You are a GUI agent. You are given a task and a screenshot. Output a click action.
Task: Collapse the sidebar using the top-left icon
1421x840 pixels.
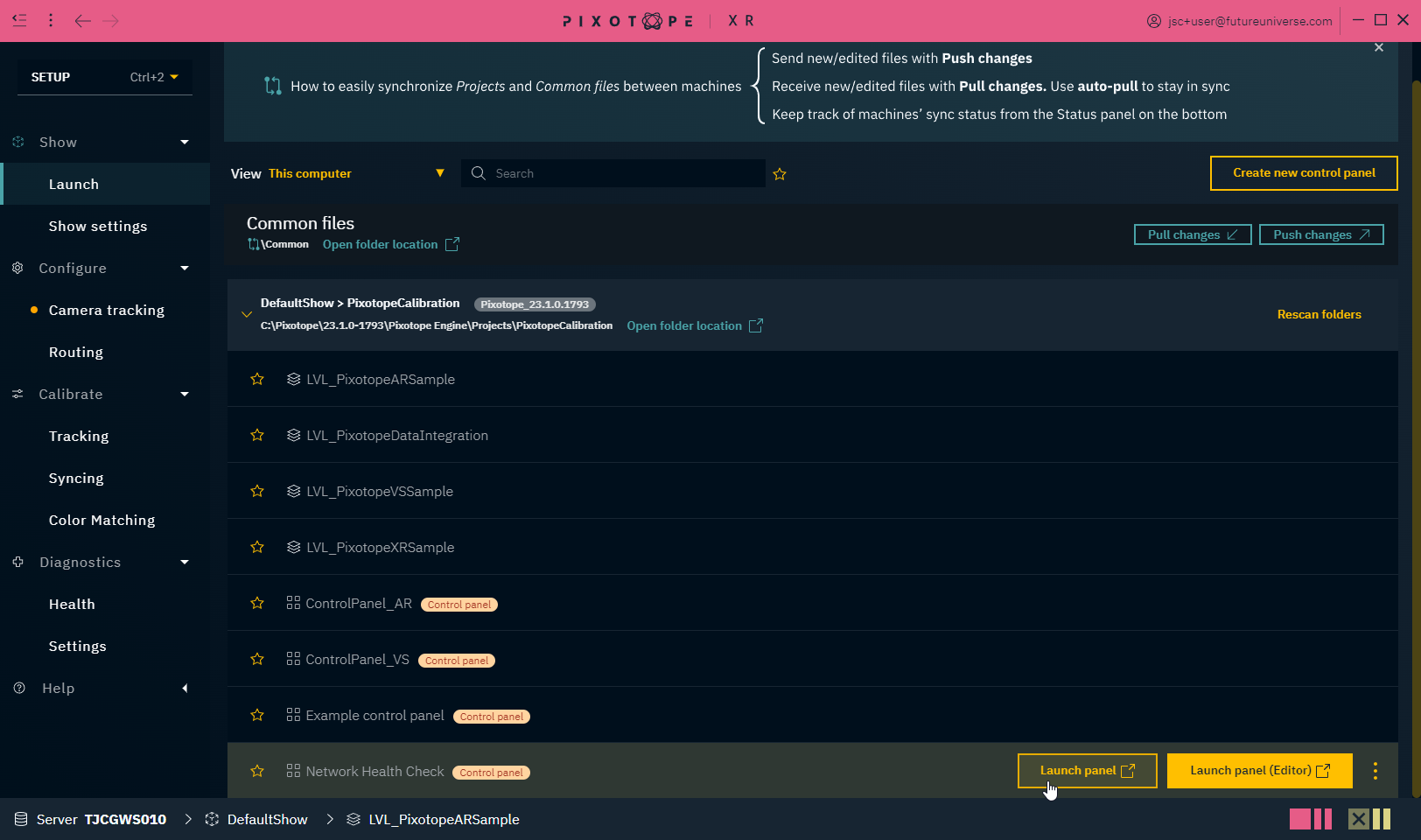click(x=19, y=20)
